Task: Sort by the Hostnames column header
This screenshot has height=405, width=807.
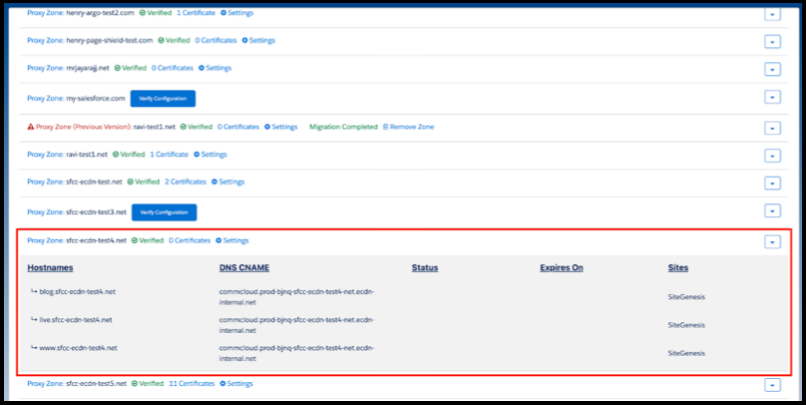Action: click(50, 268)
